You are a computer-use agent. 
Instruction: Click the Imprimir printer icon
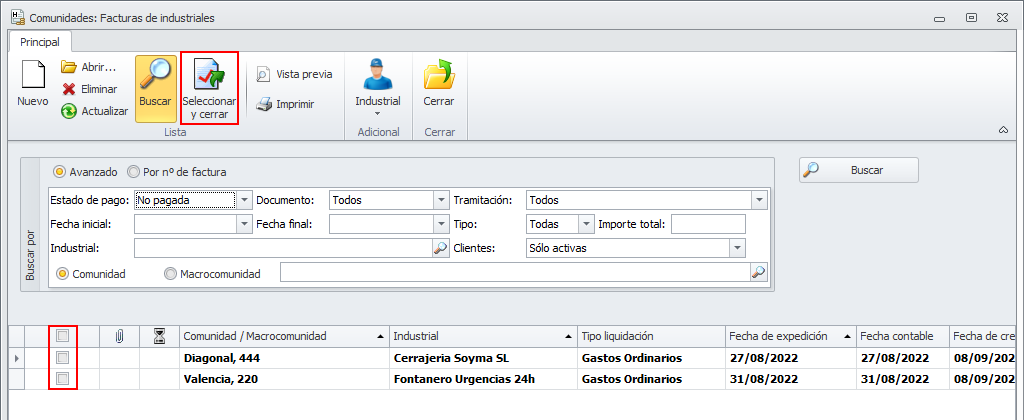(x=263, y=104)
